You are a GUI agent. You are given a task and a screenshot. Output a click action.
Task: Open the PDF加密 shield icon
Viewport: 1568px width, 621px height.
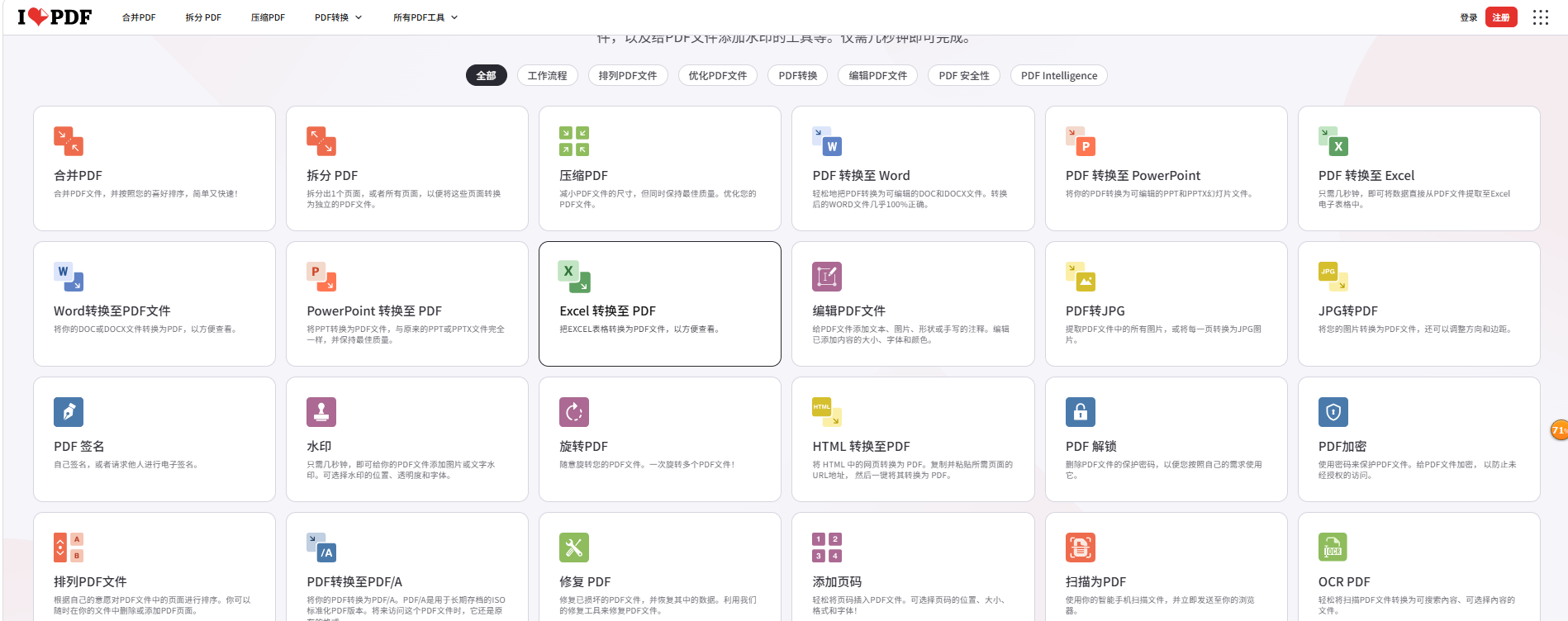(1333, 412)
